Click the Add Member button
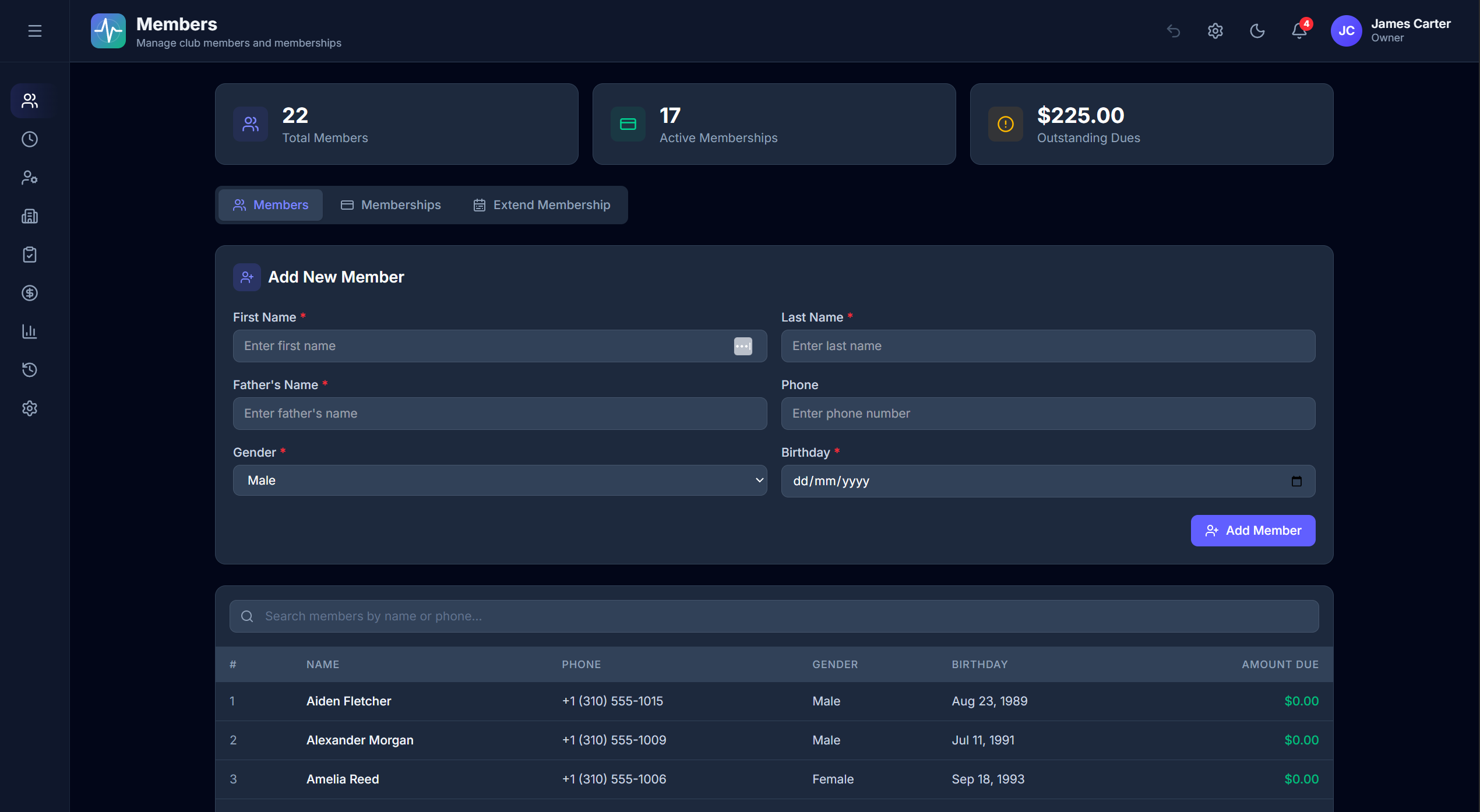Image resolution: width=1480 pixels, height=812 pixels. (1253, 530)
